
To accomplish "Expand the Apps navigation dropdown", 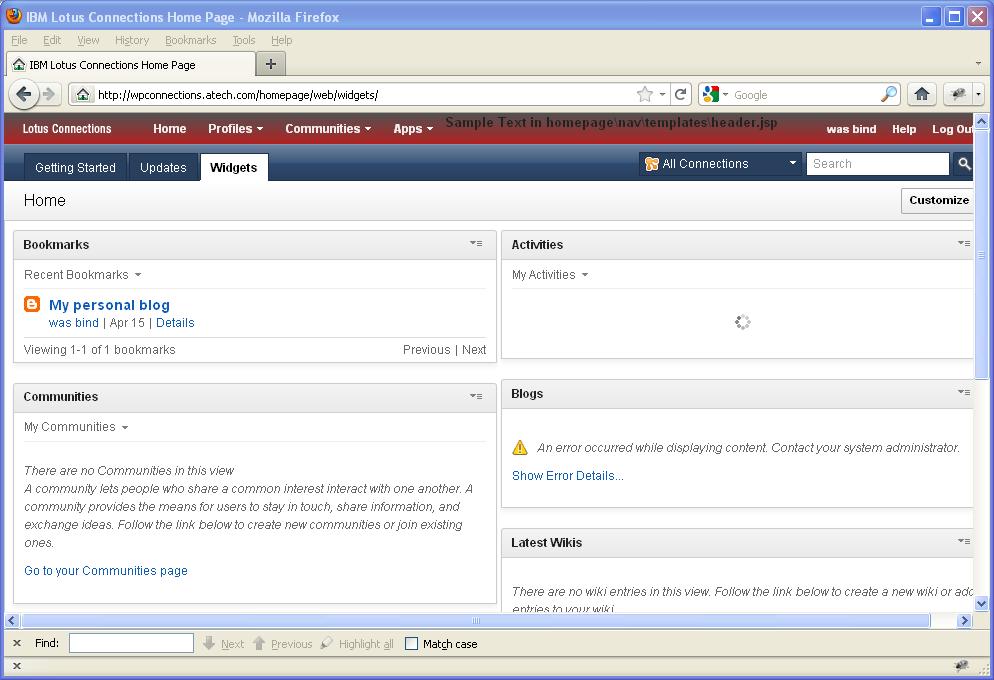I will point(413,129).
